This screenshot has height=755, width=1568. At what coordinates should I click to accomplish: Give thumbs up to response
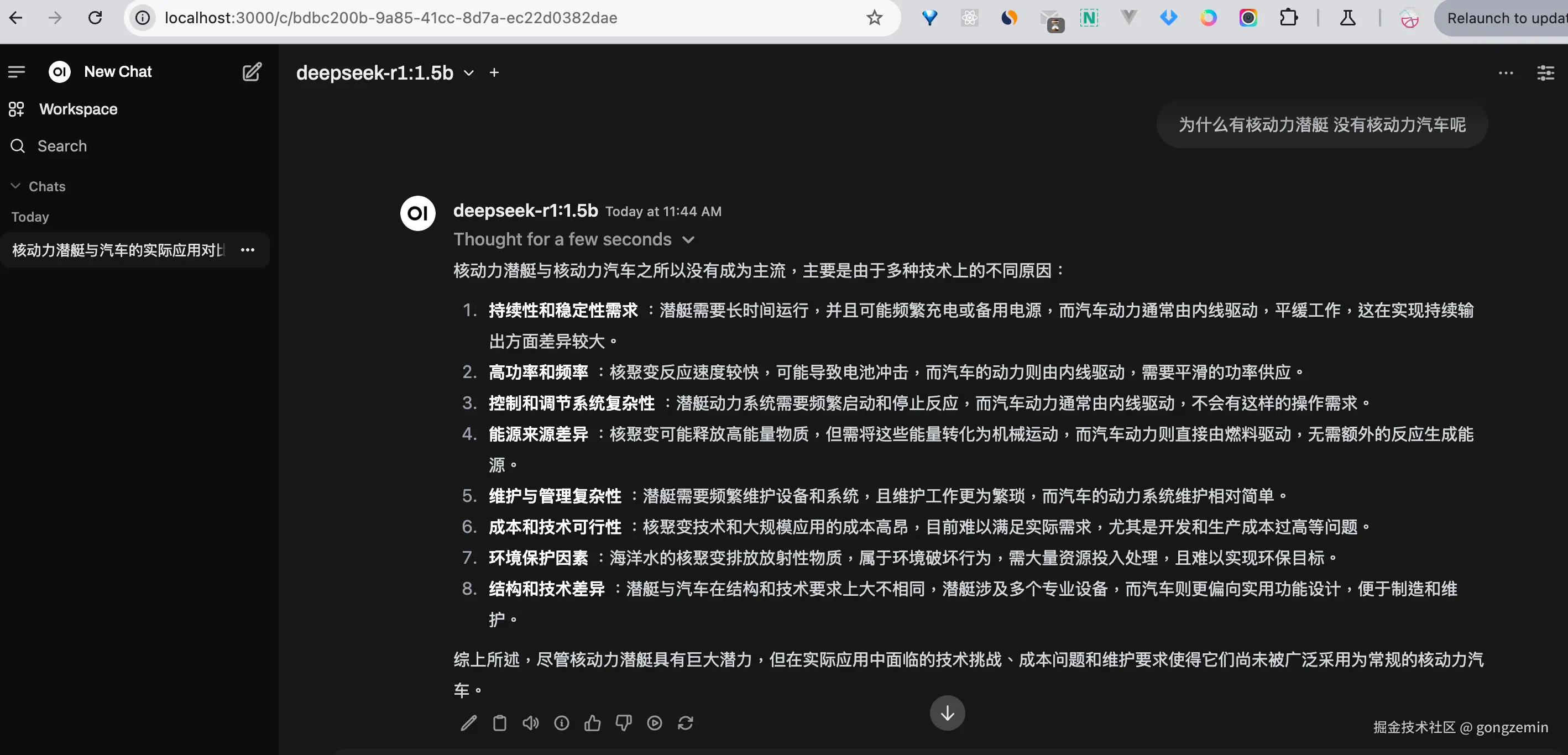(x=592, y=723)
